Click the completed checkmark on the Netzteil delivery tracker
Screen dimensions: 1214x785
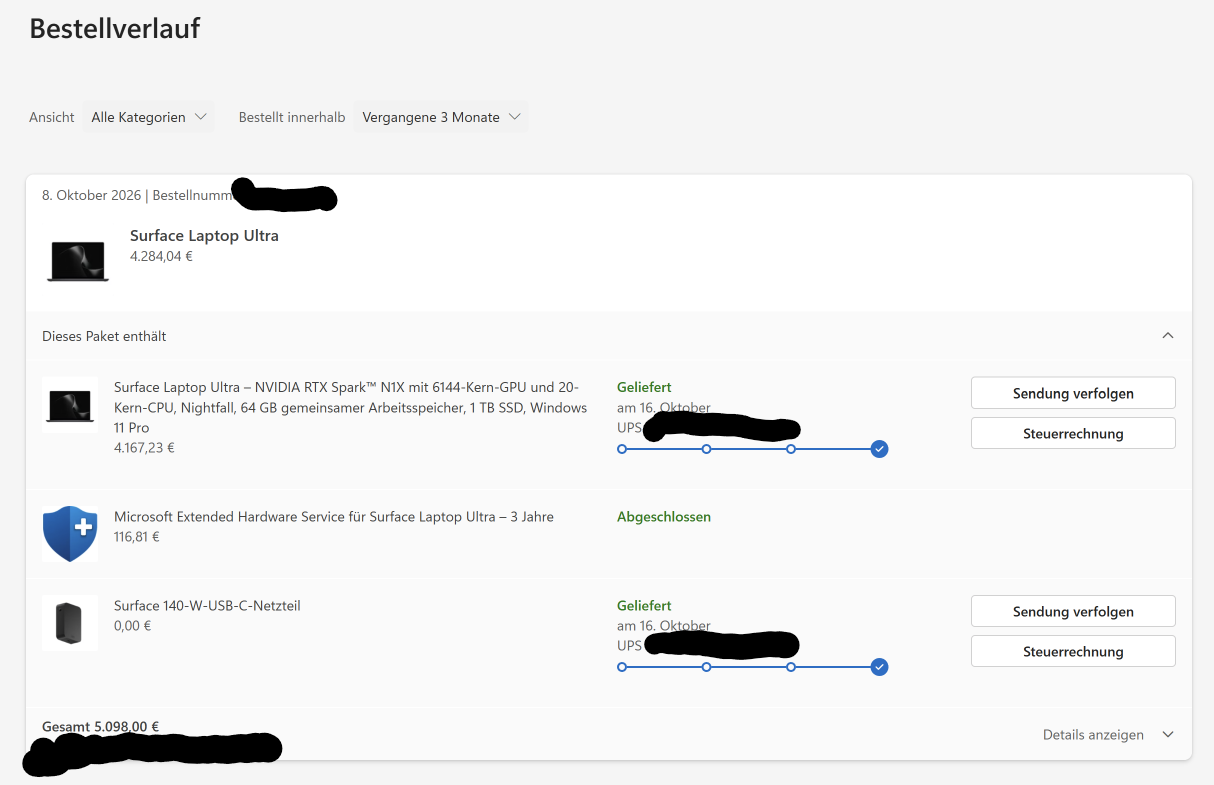(x=879, y=667)
